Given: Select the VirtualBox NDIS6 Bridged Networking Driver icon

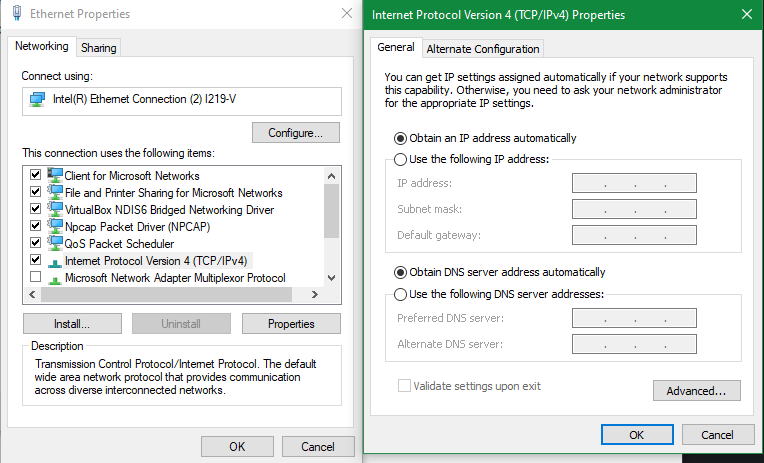Looking at the screenshot, I should pos(55,209).
